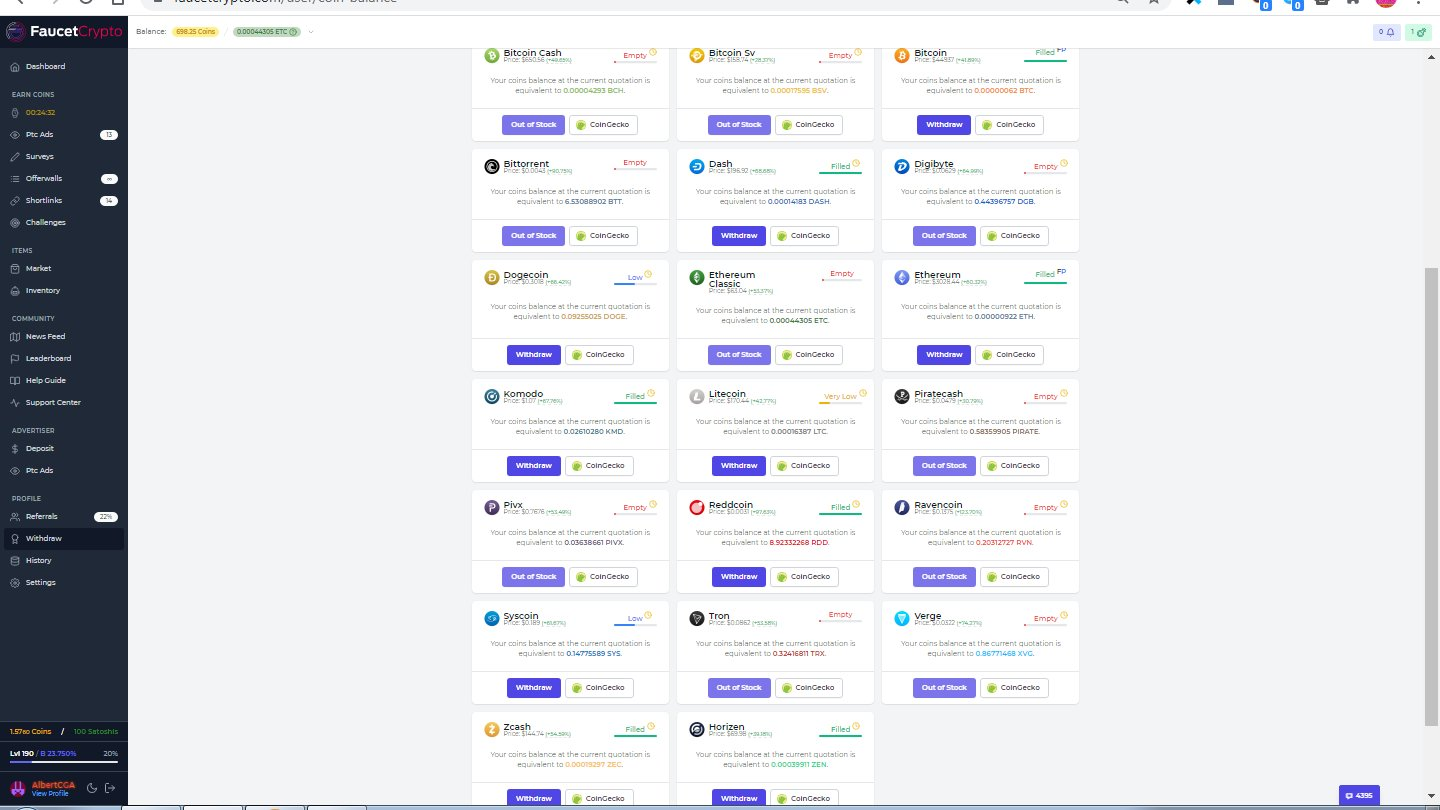Click Dogecoin Low stock level bar
The width and height of the screenshot is (1440, 810).
point(635,285)
